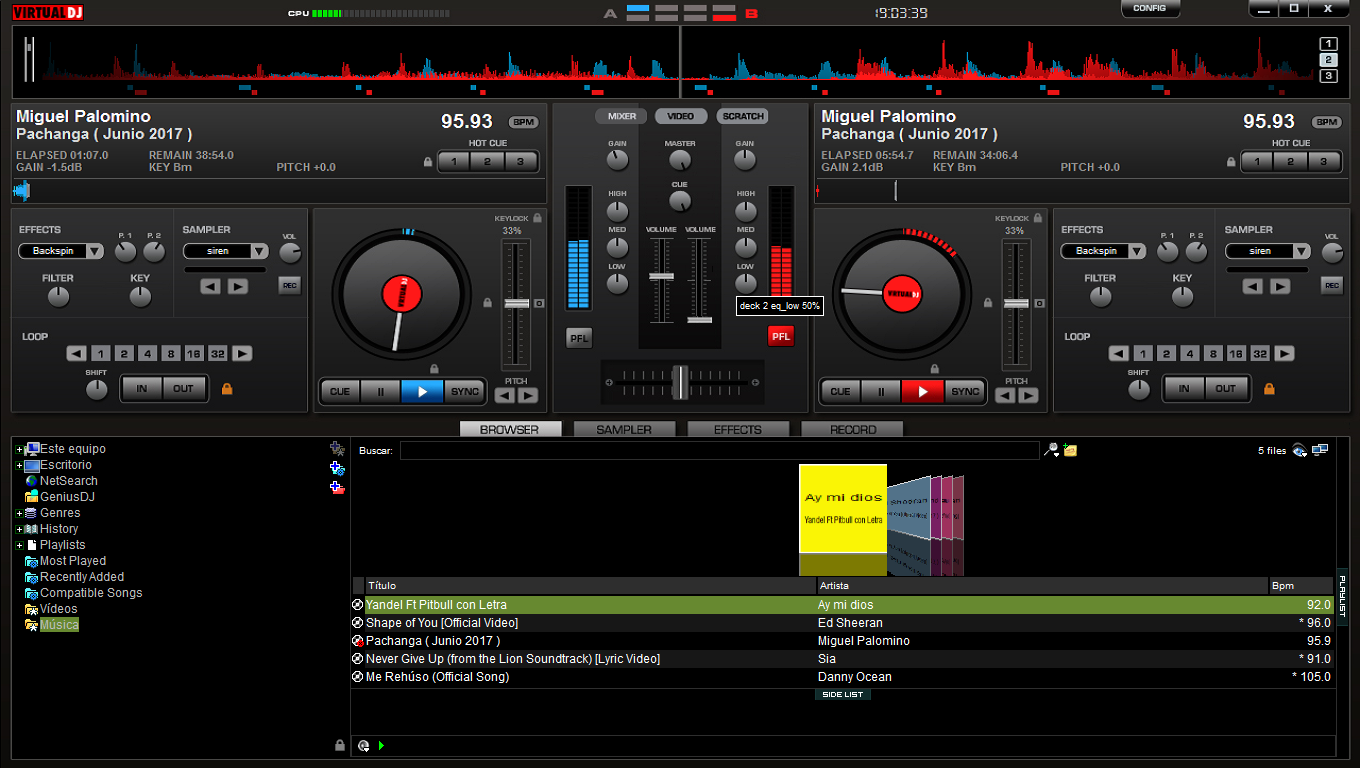The image size is (1360, 768).
Task: Toggle sampler REC on deck 1
Action: click(289, 286)
